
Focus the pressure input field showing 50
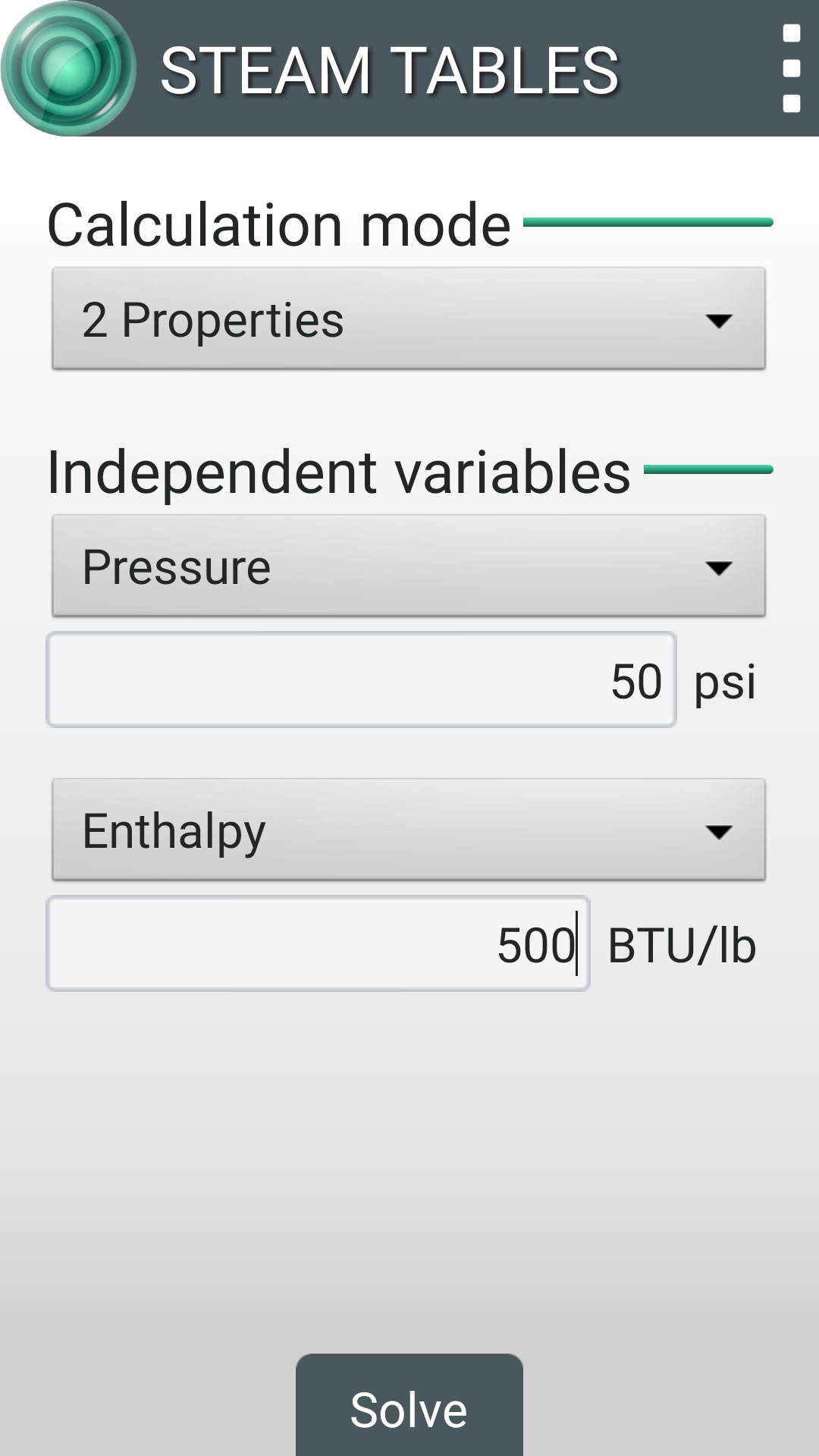(361, 680)
